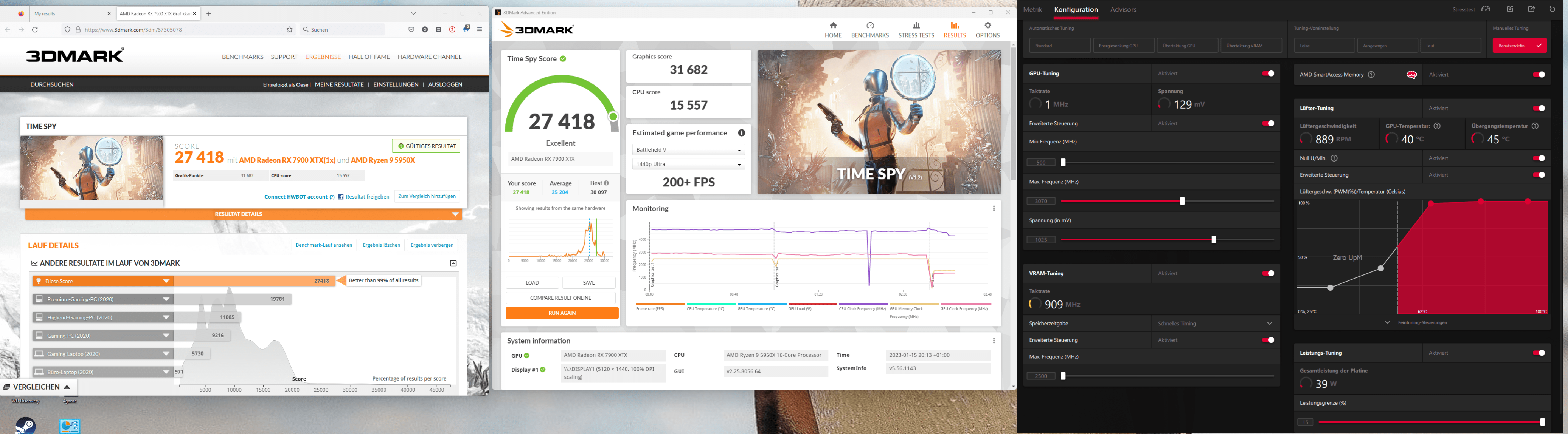Bookmark this page with star icon
Viewport: 1568px width, 434px height.
pyautogui.click(x=290, y=29)
